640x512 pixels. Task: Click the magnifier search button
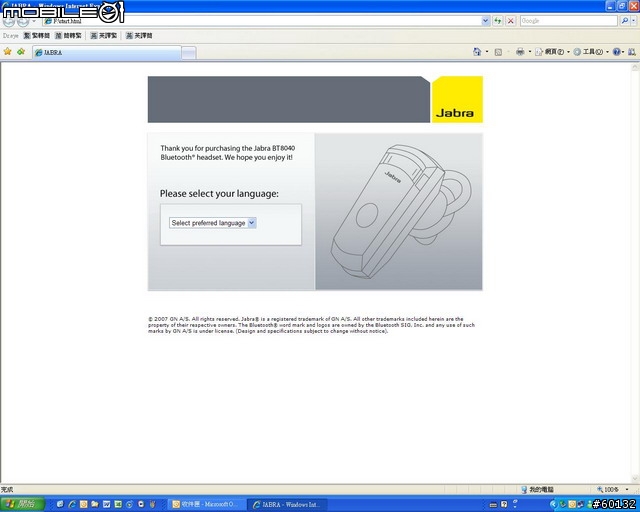coord(624,21)
